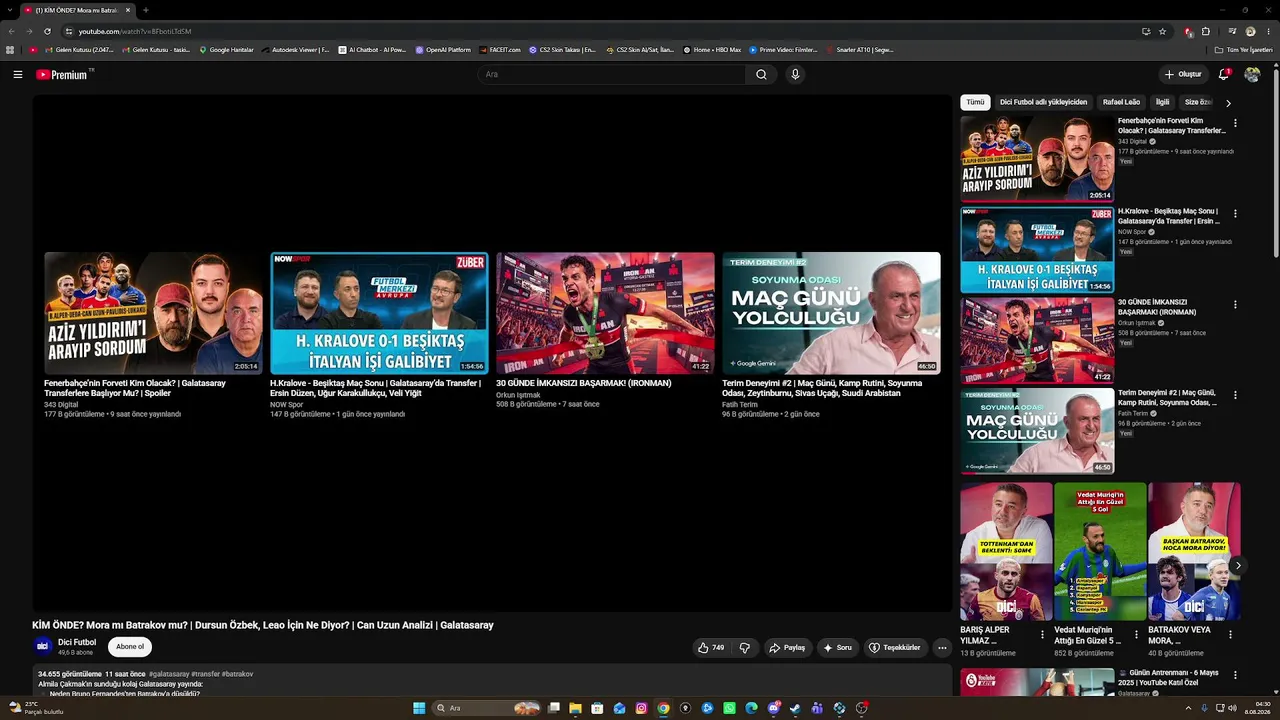The width and height of the screenshot is (1280, 720).
Task: Open the #galatasaray hashtag link
Action: (x=169, y=674)
